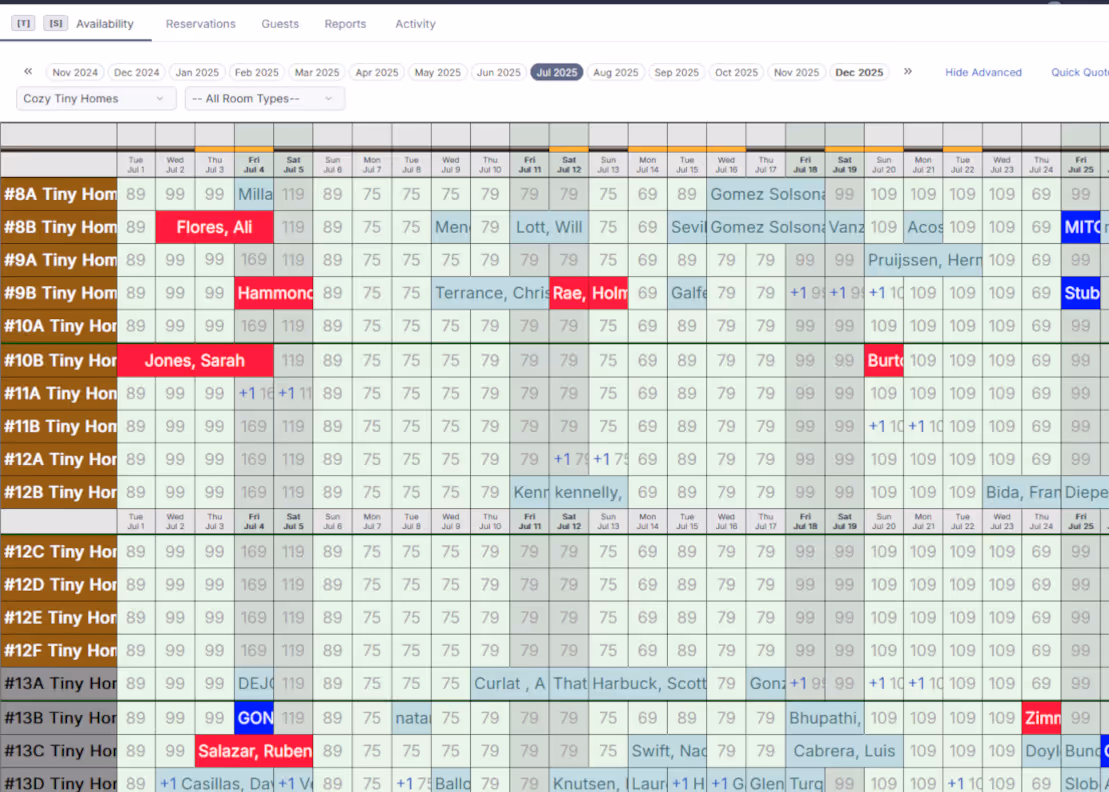Viewport: 1109px width, 792px height.
Task: Go to the Reports tab
Action: pos(345,23)
